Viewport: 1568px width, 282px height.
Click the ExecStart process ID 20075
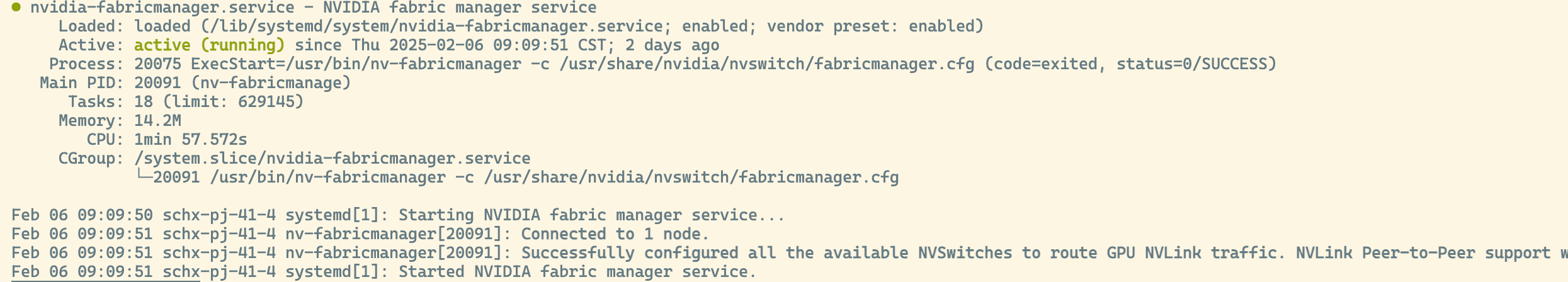[157, 64]
